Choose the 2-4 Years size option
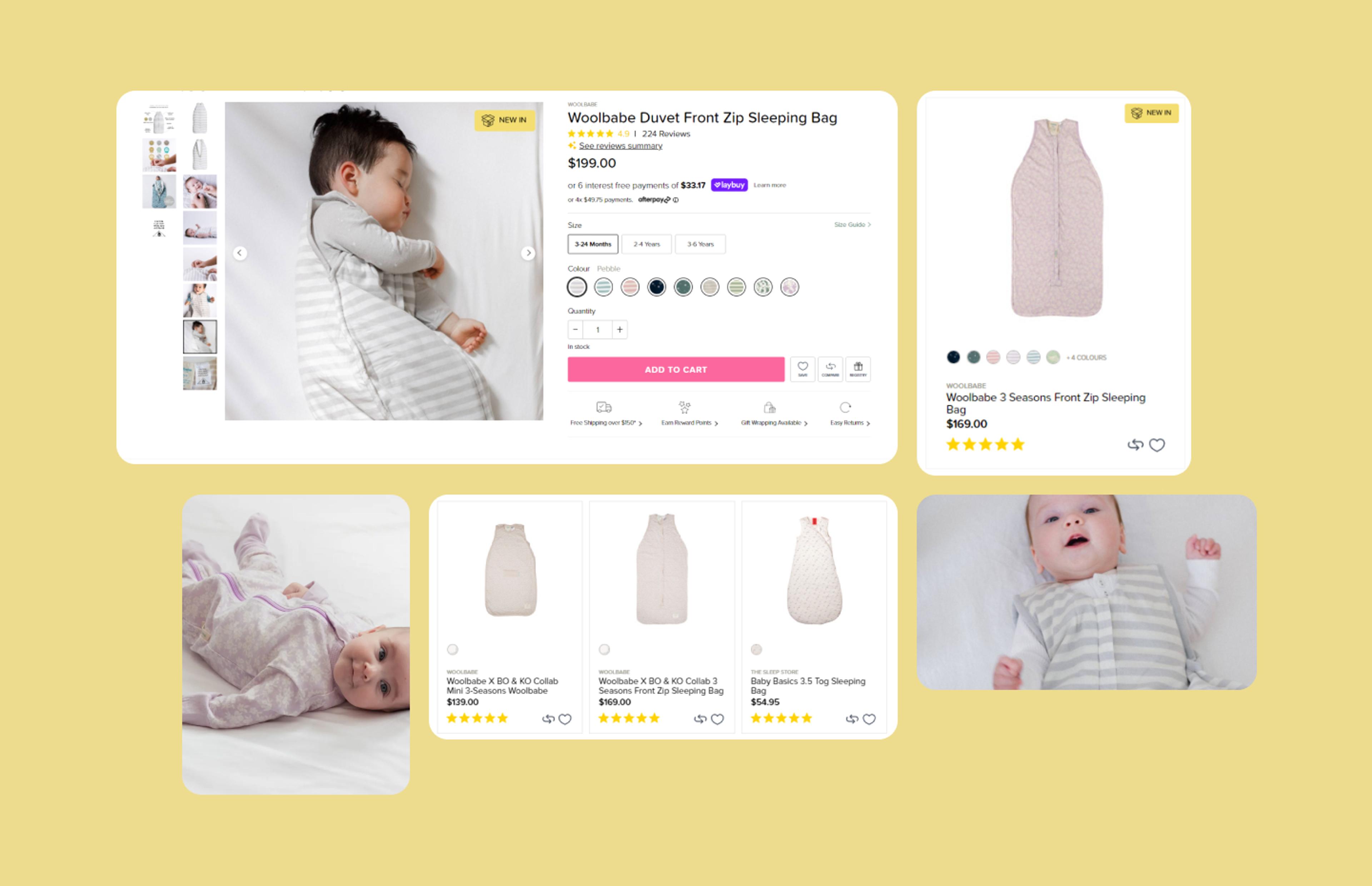This screenshot has width=1372, height=886. pos(647,244)
